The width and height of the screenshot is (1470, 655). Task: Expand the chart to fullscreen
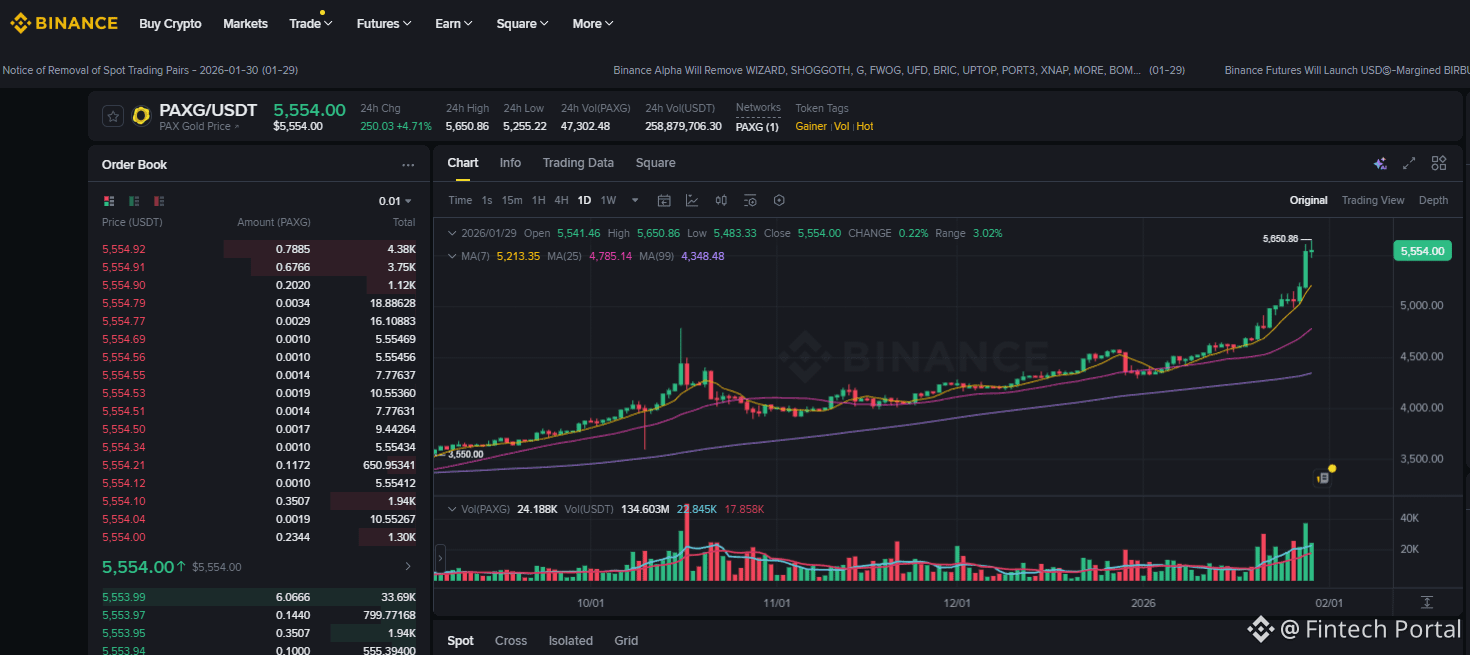[x=1409, y=163]
